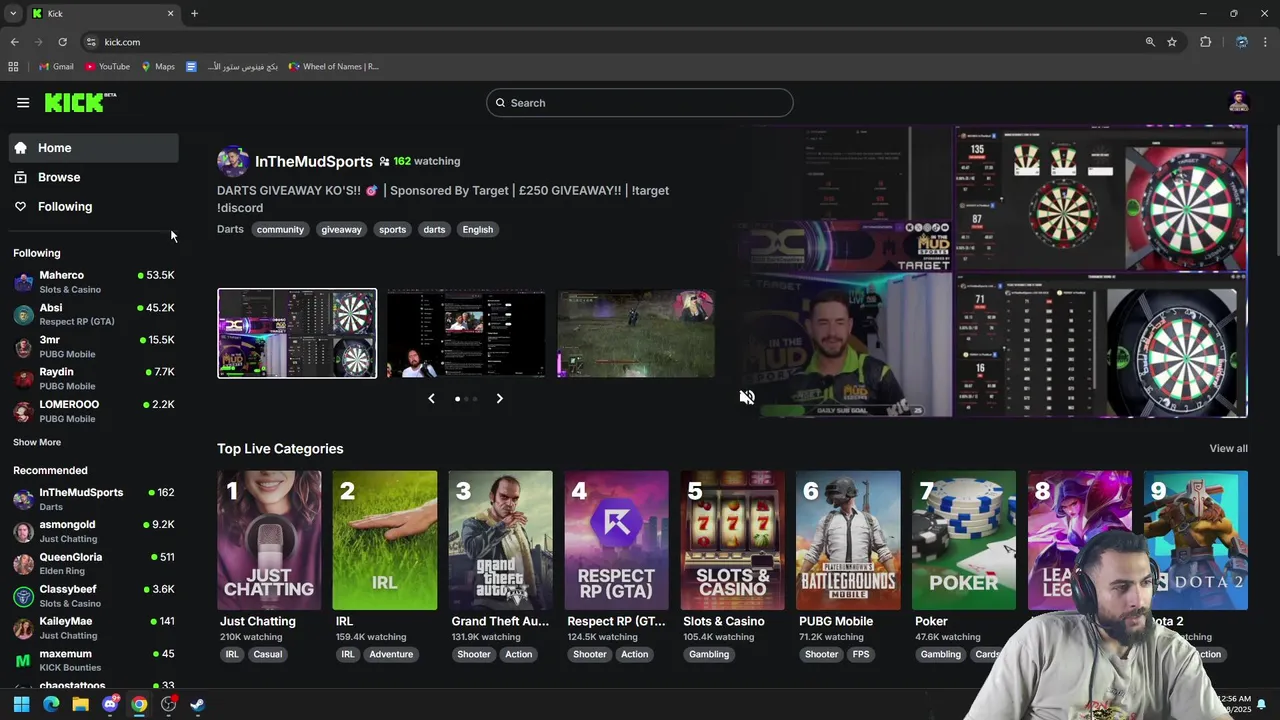Close the Kick browser tab

(170, 14)
